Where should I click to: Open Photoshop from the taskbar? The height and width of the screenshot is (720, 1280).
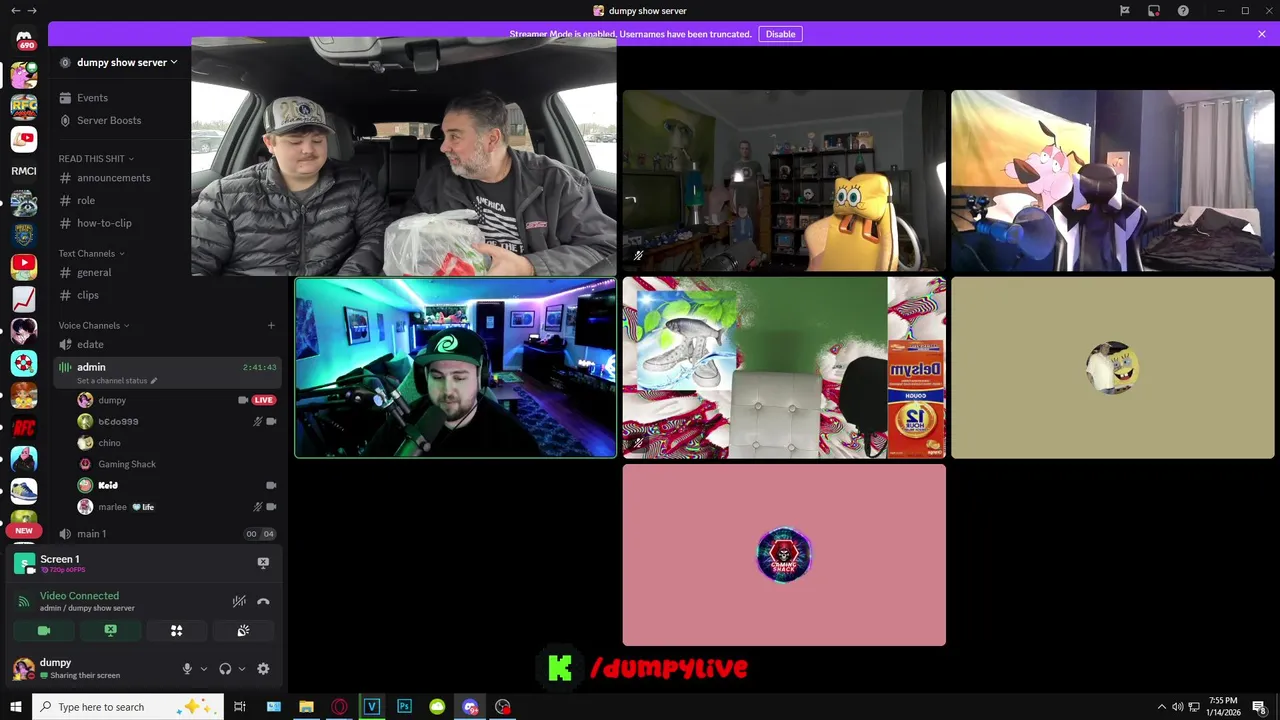404,707
